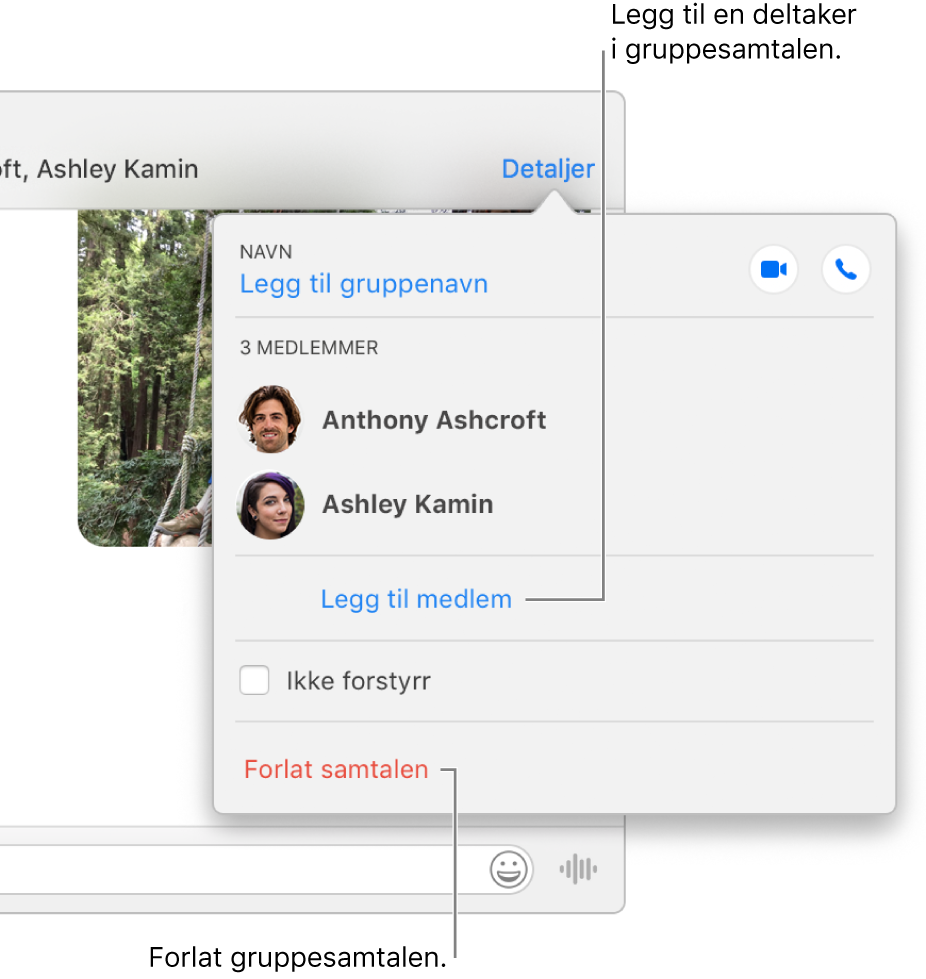Collapse the conversation details panel
This screenshot has width=926, height=979.
(x=547, y=168)
